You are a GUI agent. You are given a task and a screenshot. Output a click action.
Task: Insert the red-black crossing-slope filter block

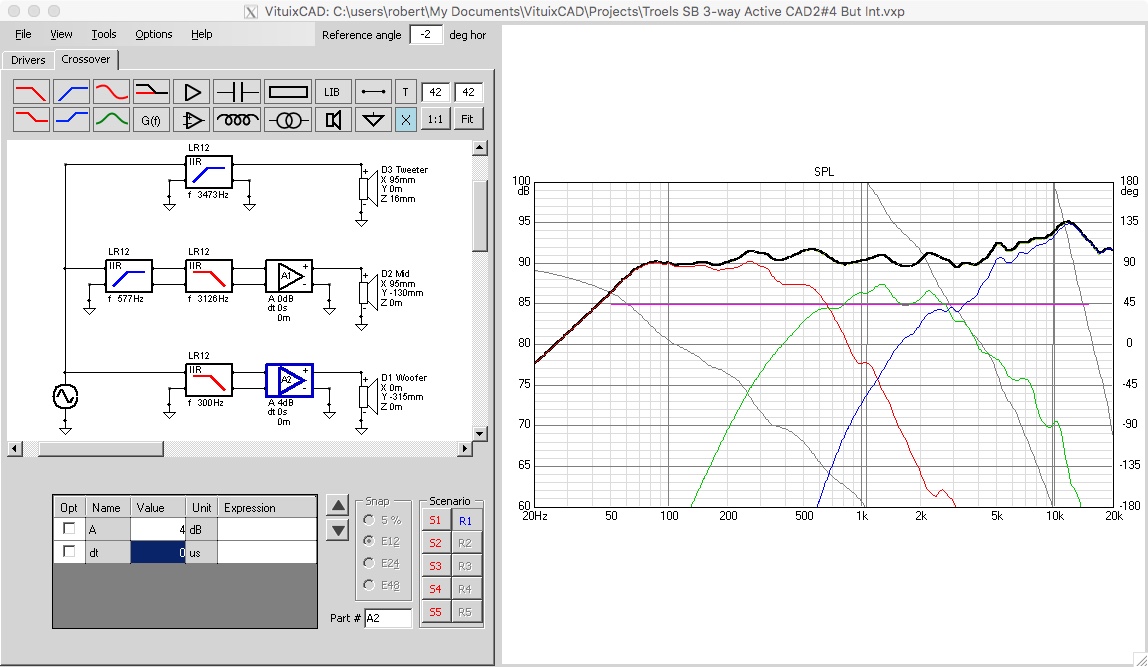(x=152, y=92)
